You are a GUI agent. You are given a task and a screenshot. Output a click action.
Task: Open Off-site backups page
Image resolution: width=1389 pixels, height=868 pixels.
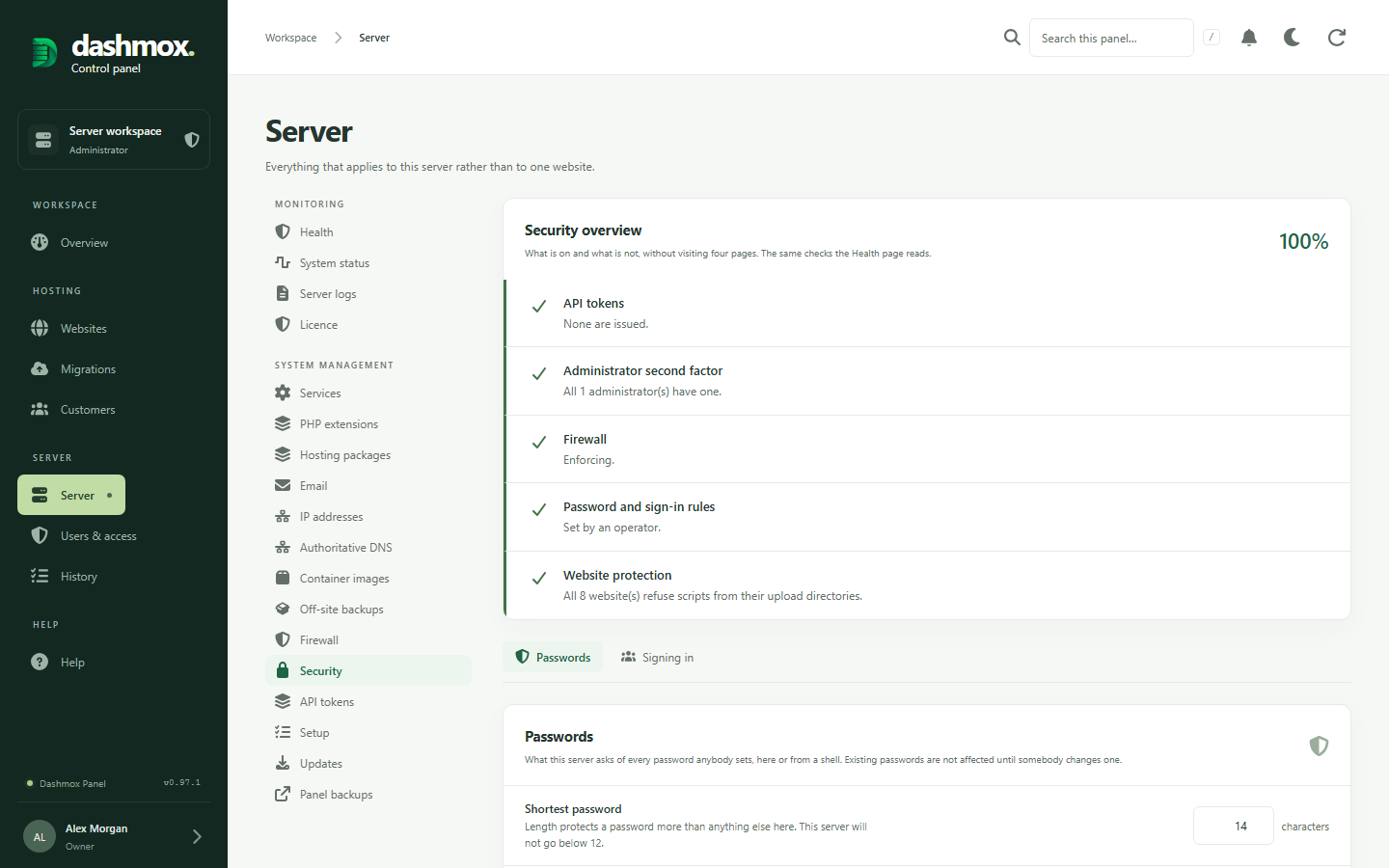(x=368, y=609)
